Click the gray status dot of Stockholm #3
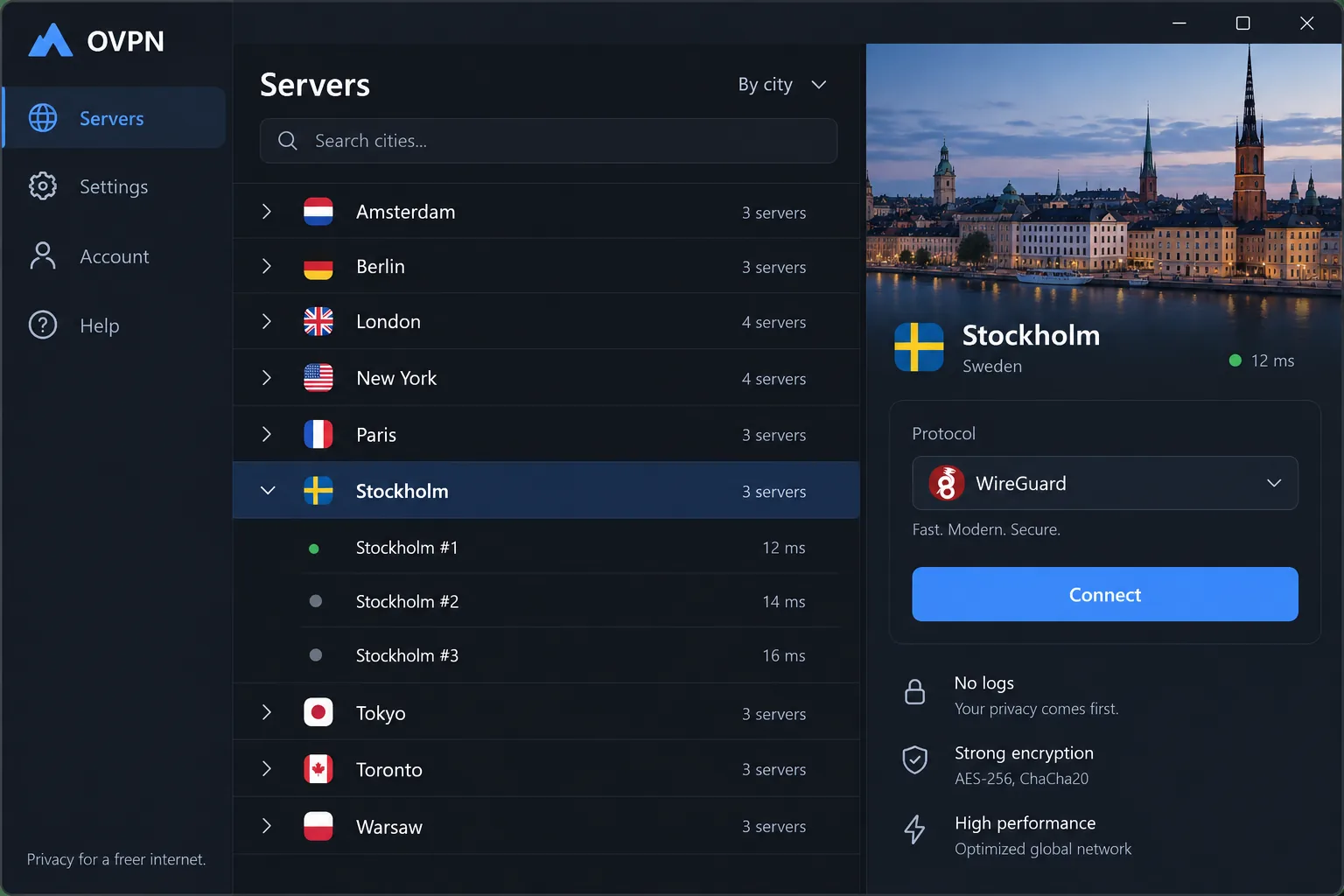 [316, 655]
